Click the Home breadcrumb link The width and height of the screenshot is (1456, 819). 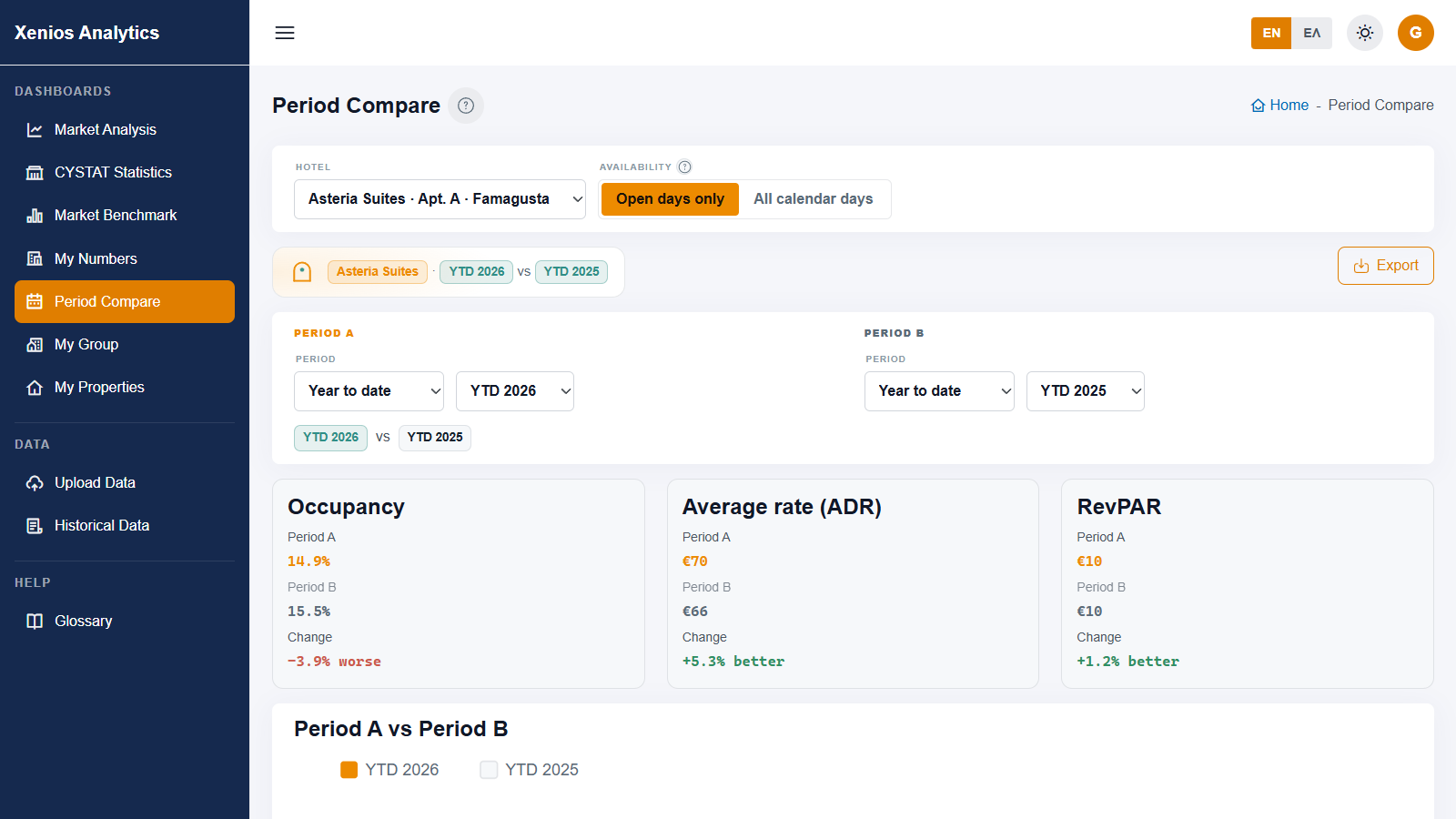click(x=1280, y=106)
